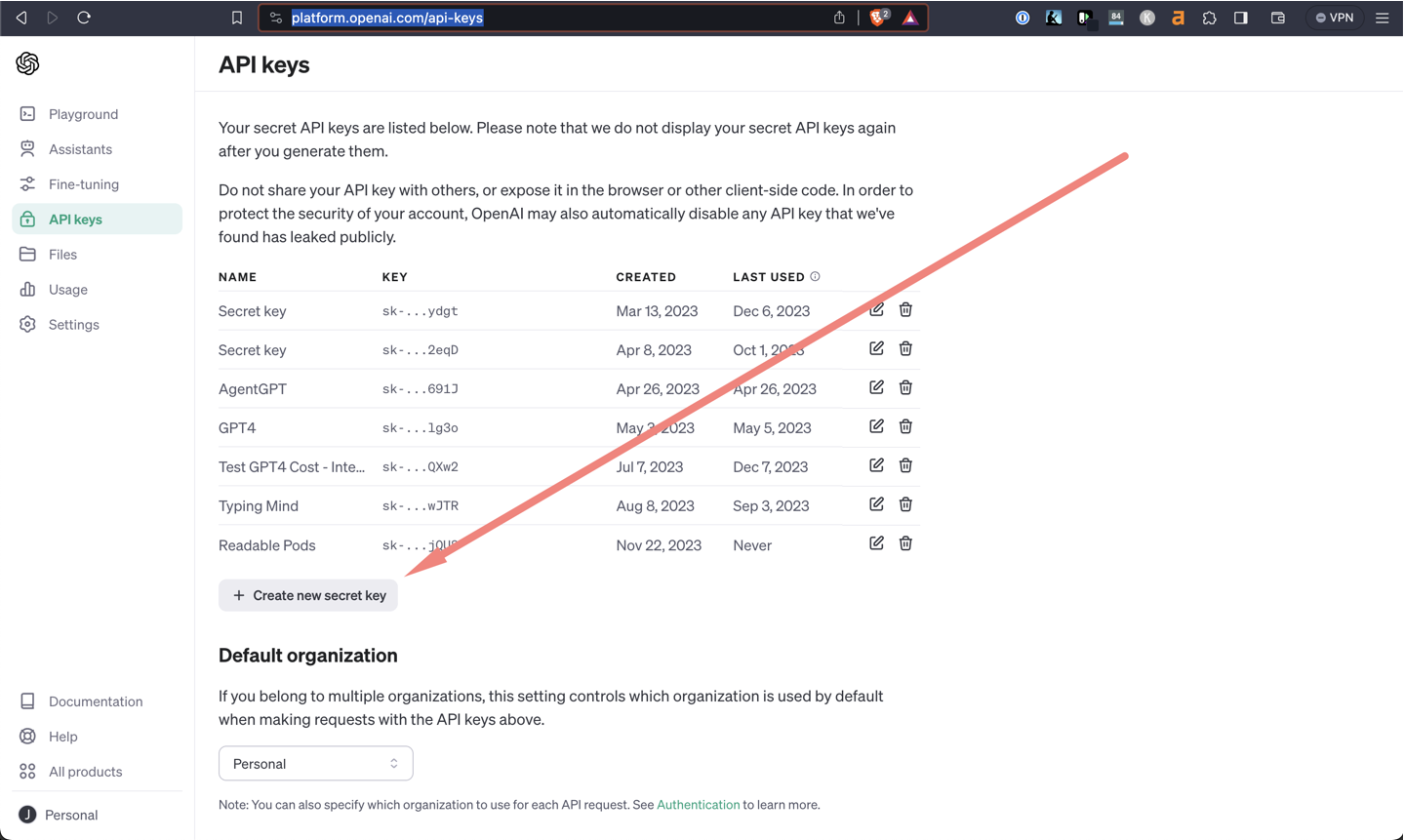Bookmark this page using the bookmark icon

[x=237, y=18]
